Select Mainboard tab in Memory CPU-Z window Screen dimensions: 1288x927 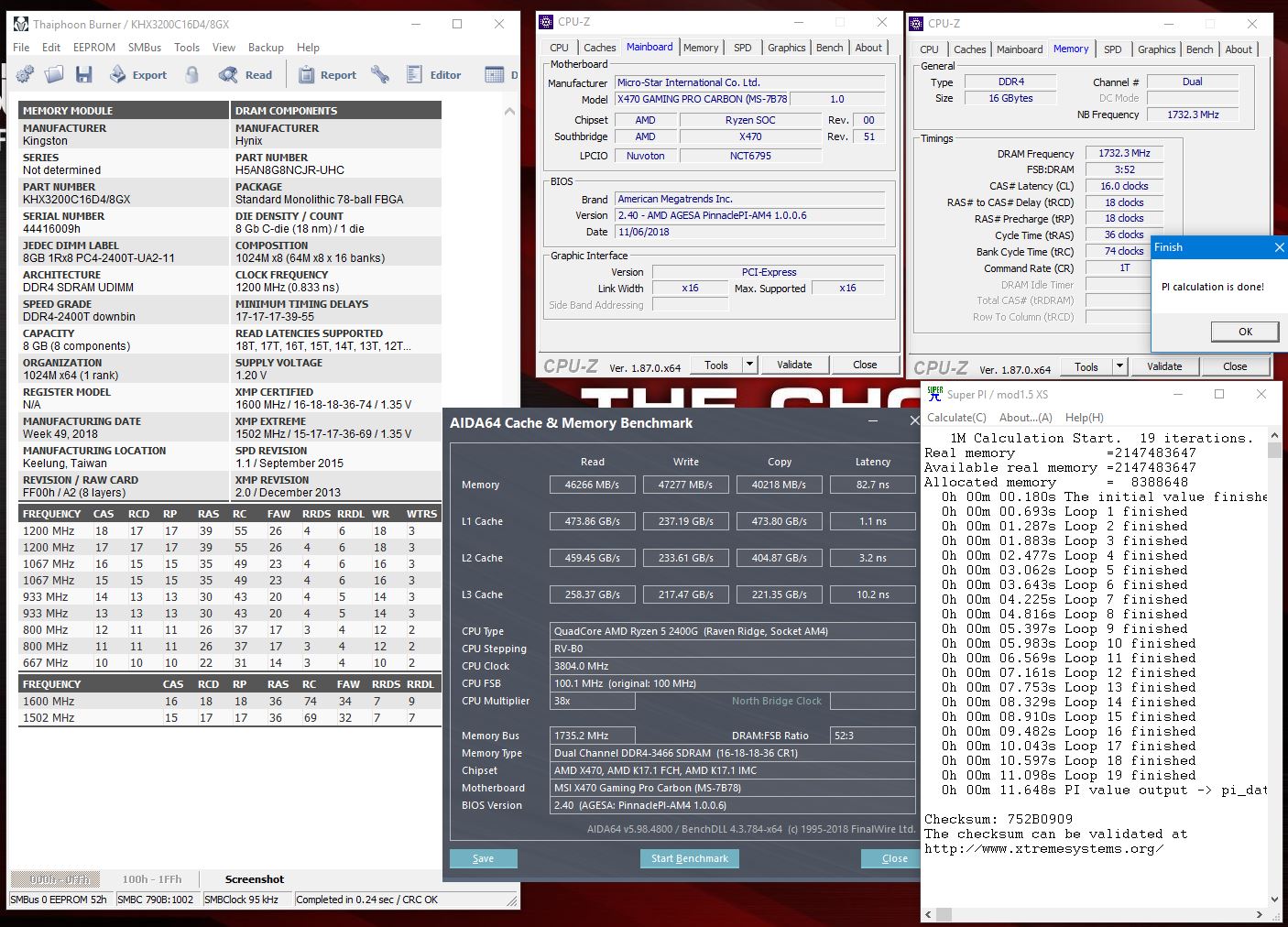point(1020,49)
